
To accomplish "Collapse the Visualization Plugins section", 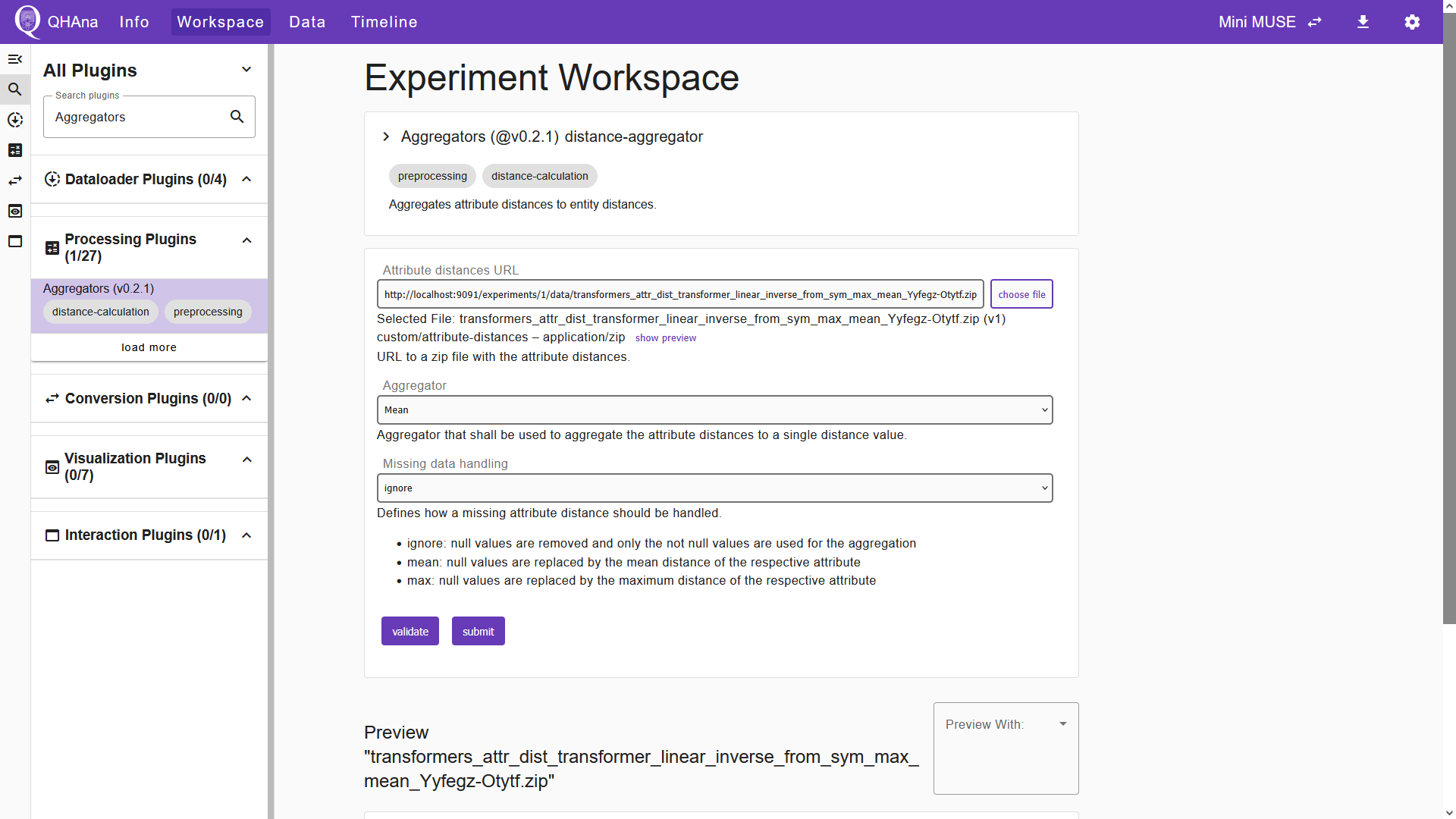I will 246,460.
